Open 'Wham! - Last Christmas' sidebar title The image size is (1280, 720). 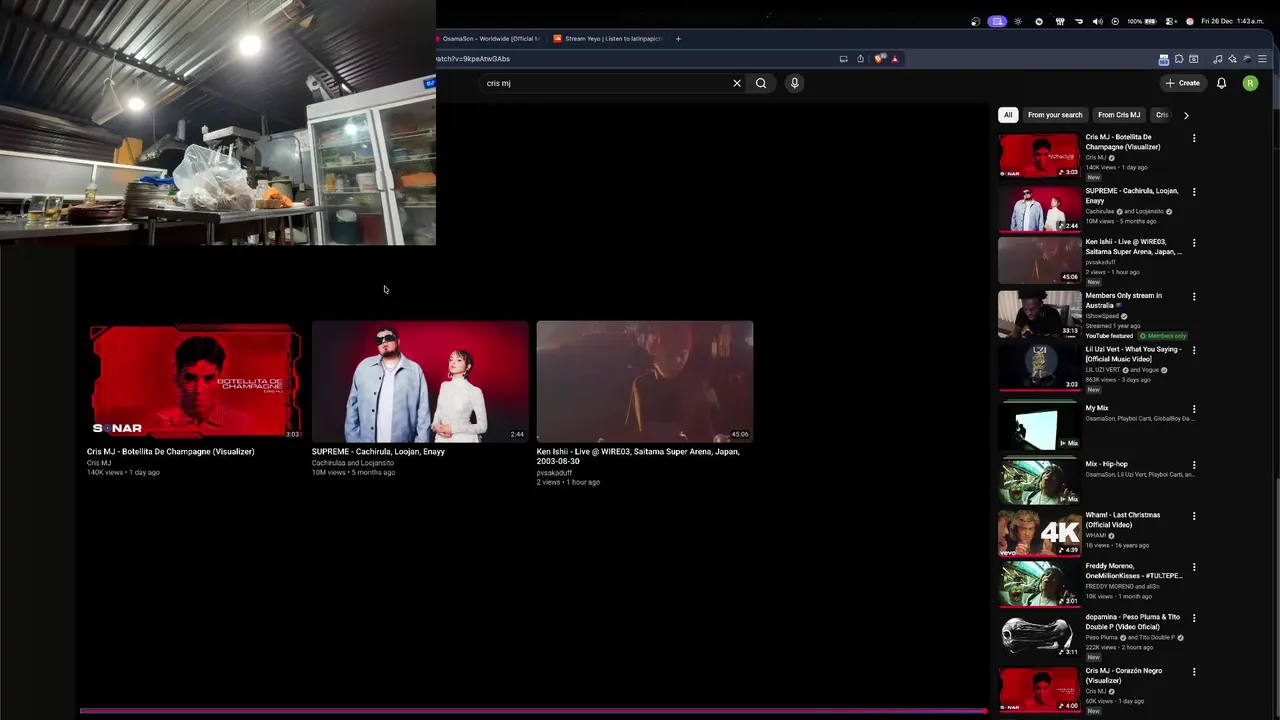coord(1123,520)
